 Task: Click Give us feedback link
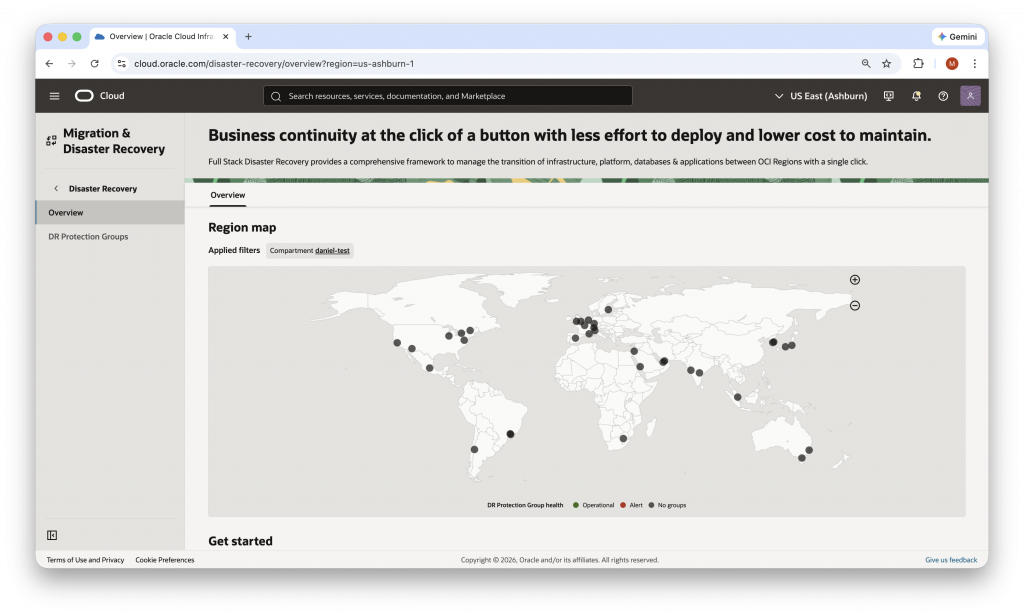[x=951, y=560]
